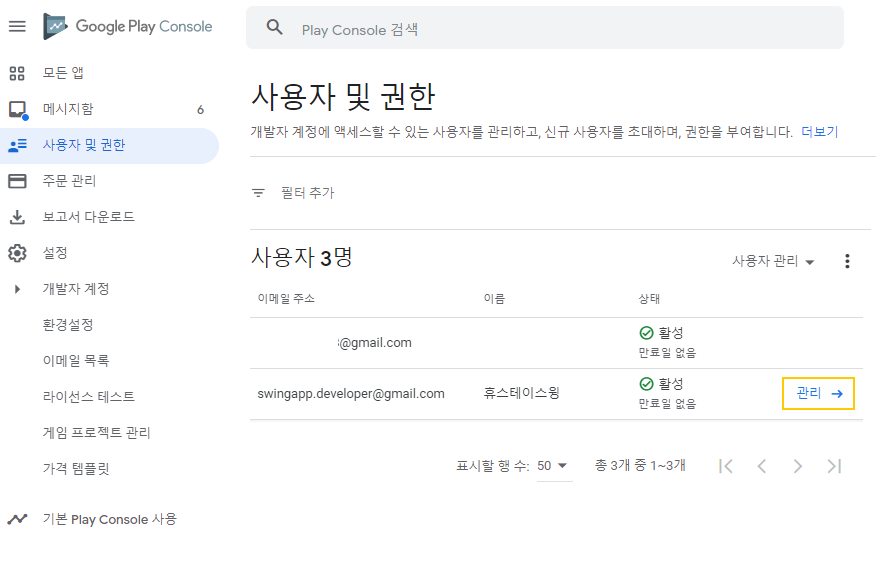Click the 더보기 link
The image size is (876, 567).
point(819,132)
